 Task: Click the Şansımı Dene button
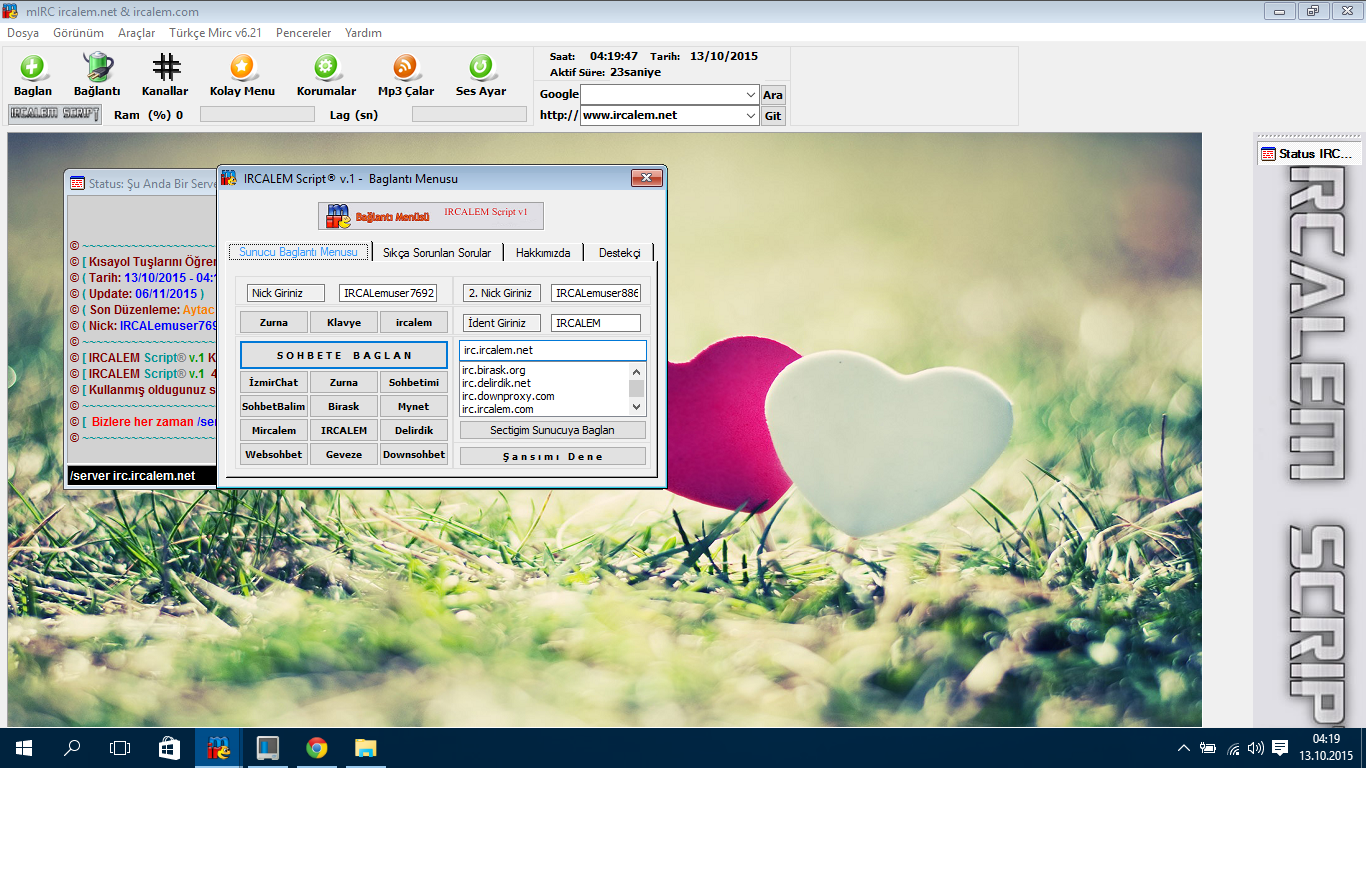[x=552, y=456]
